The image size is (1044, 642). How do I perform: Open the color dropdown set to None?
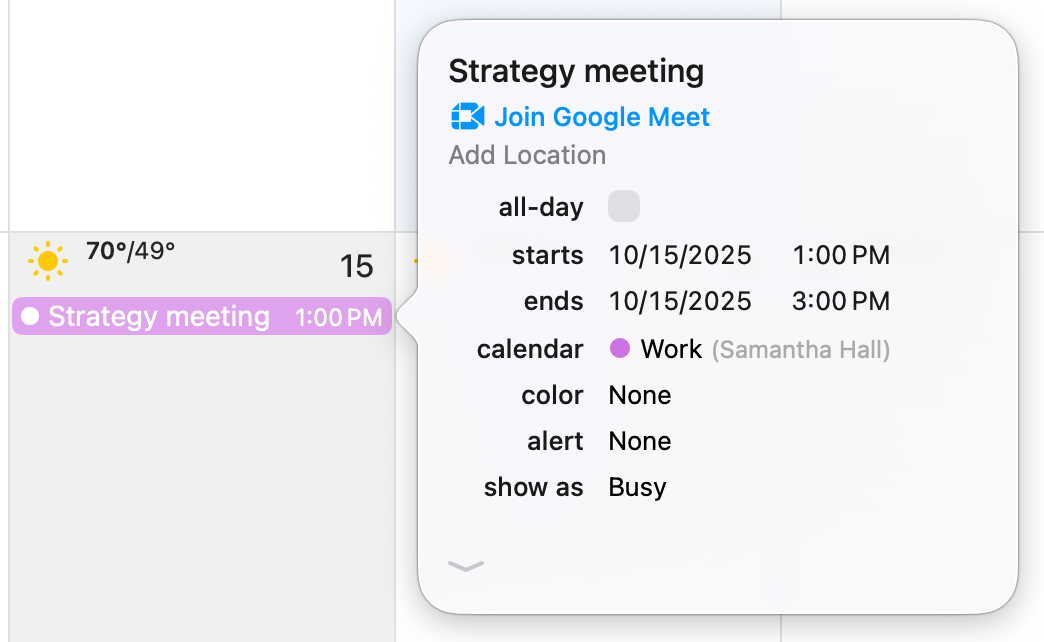tap(639, 395)
